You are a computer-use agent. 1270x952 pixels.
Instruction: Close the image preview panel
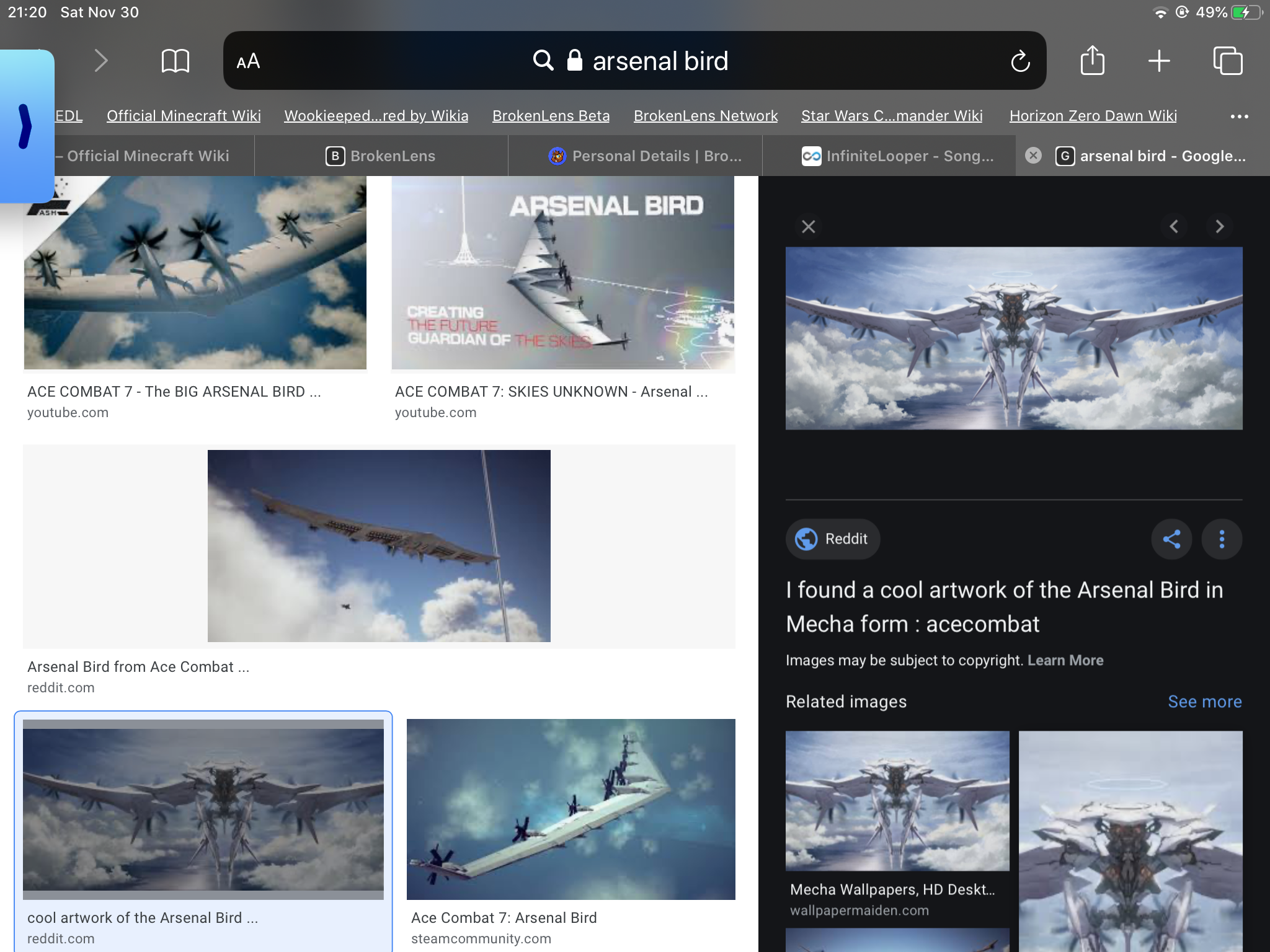tap(808, 226)
